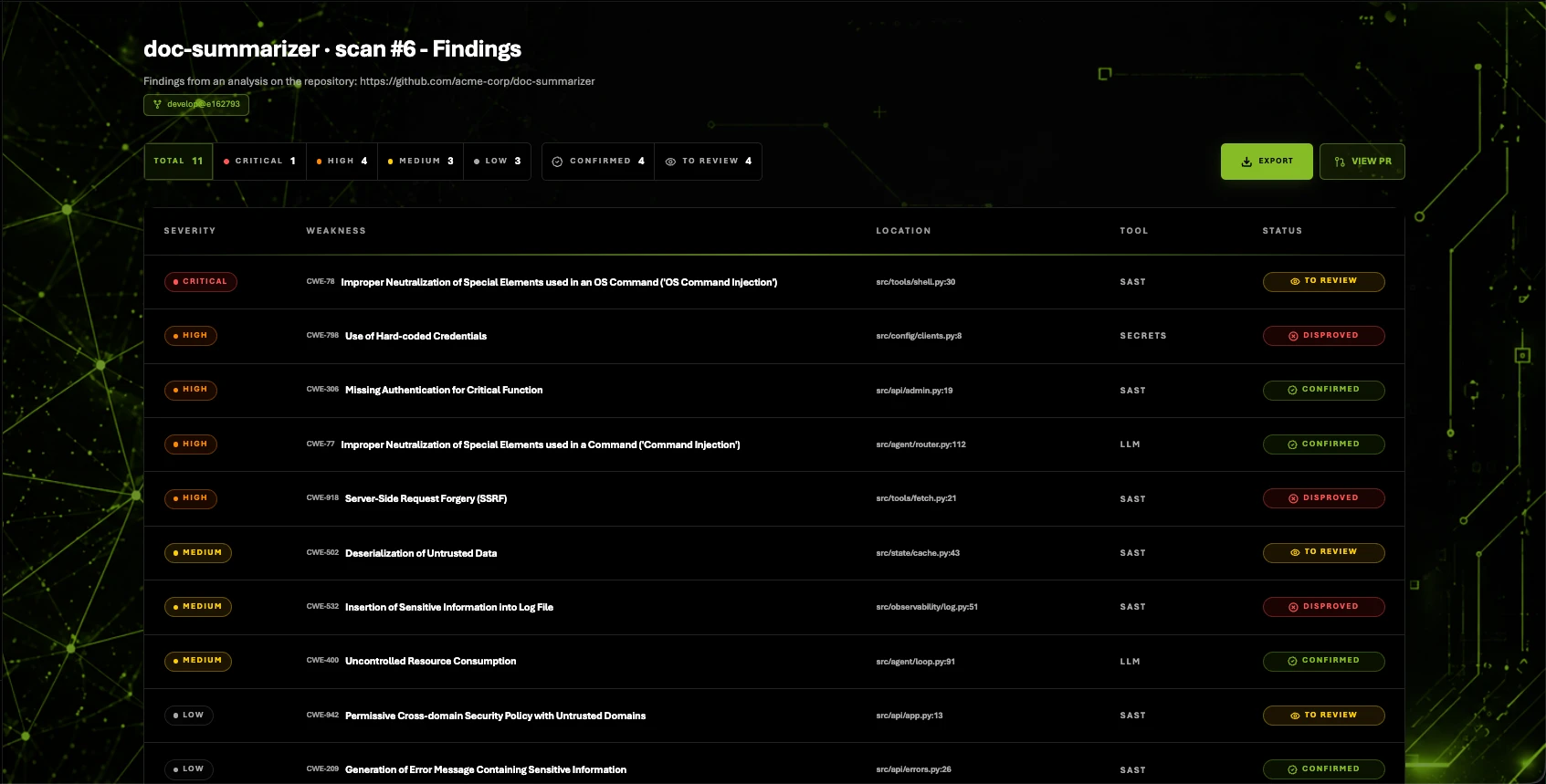This screenshot has height=784, width=1546.
Task: Click the 'SECRETS' tool cell
Action: pyautogui.click(x=1143, y=336)
